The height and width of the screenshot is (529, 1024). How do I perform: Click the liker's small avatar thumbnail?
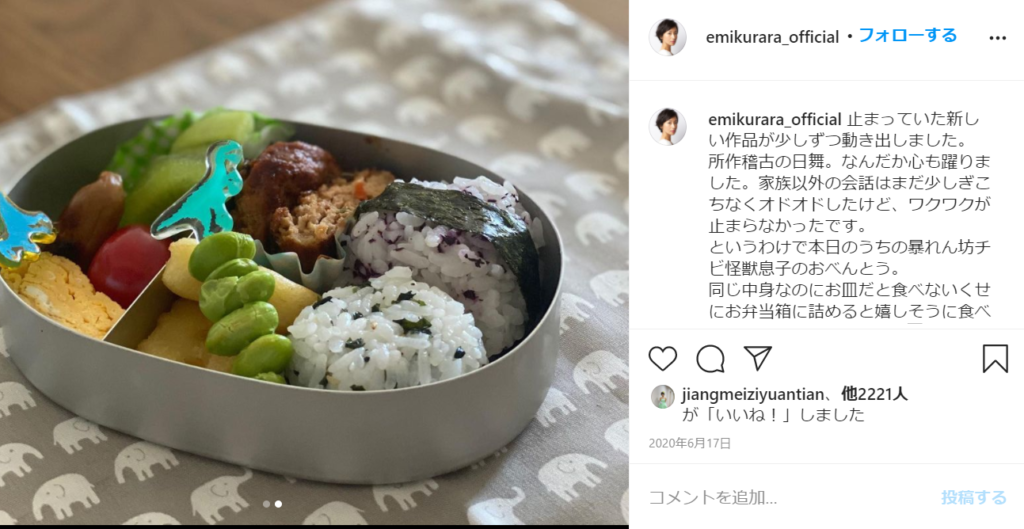663,396
